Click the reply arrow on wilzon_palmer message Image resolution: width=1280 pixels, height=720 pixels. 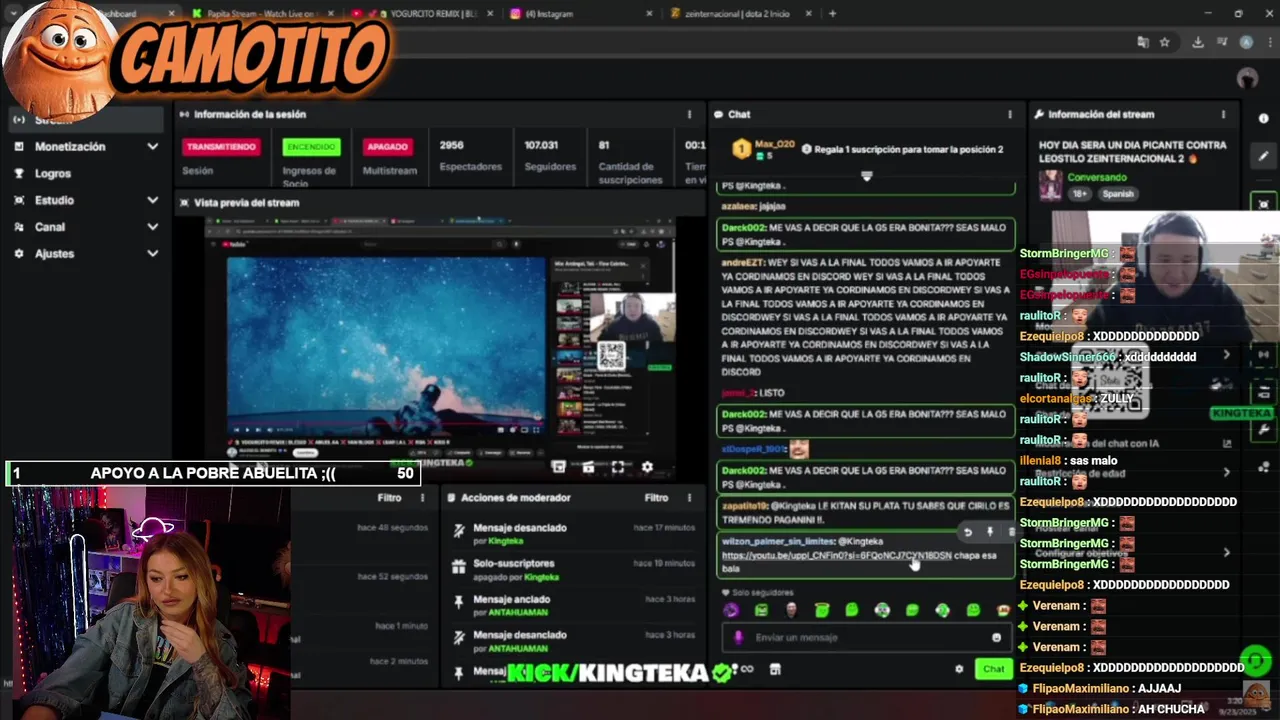[967, 532]
